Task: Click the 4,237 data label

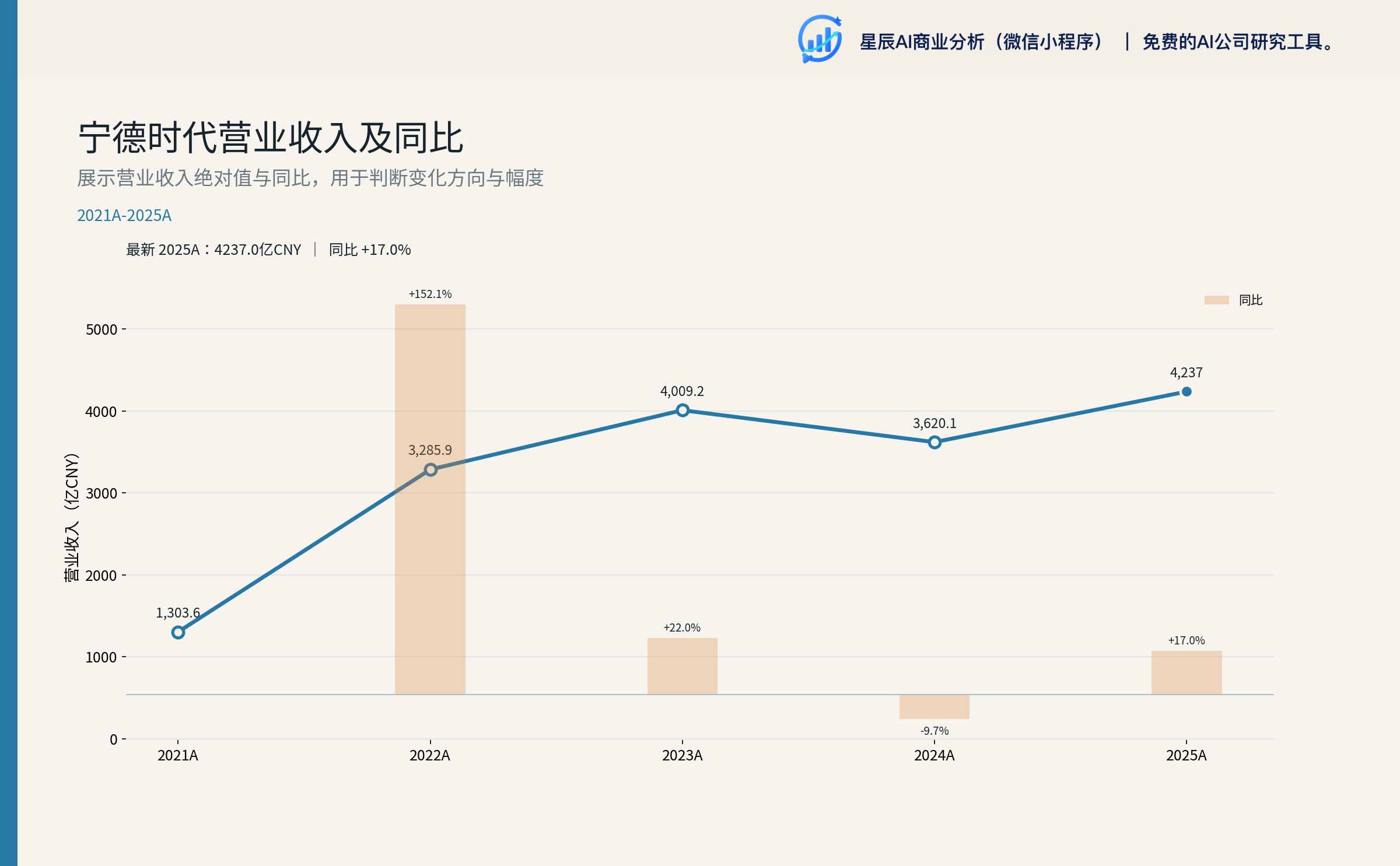Action: coord(1186,373)
